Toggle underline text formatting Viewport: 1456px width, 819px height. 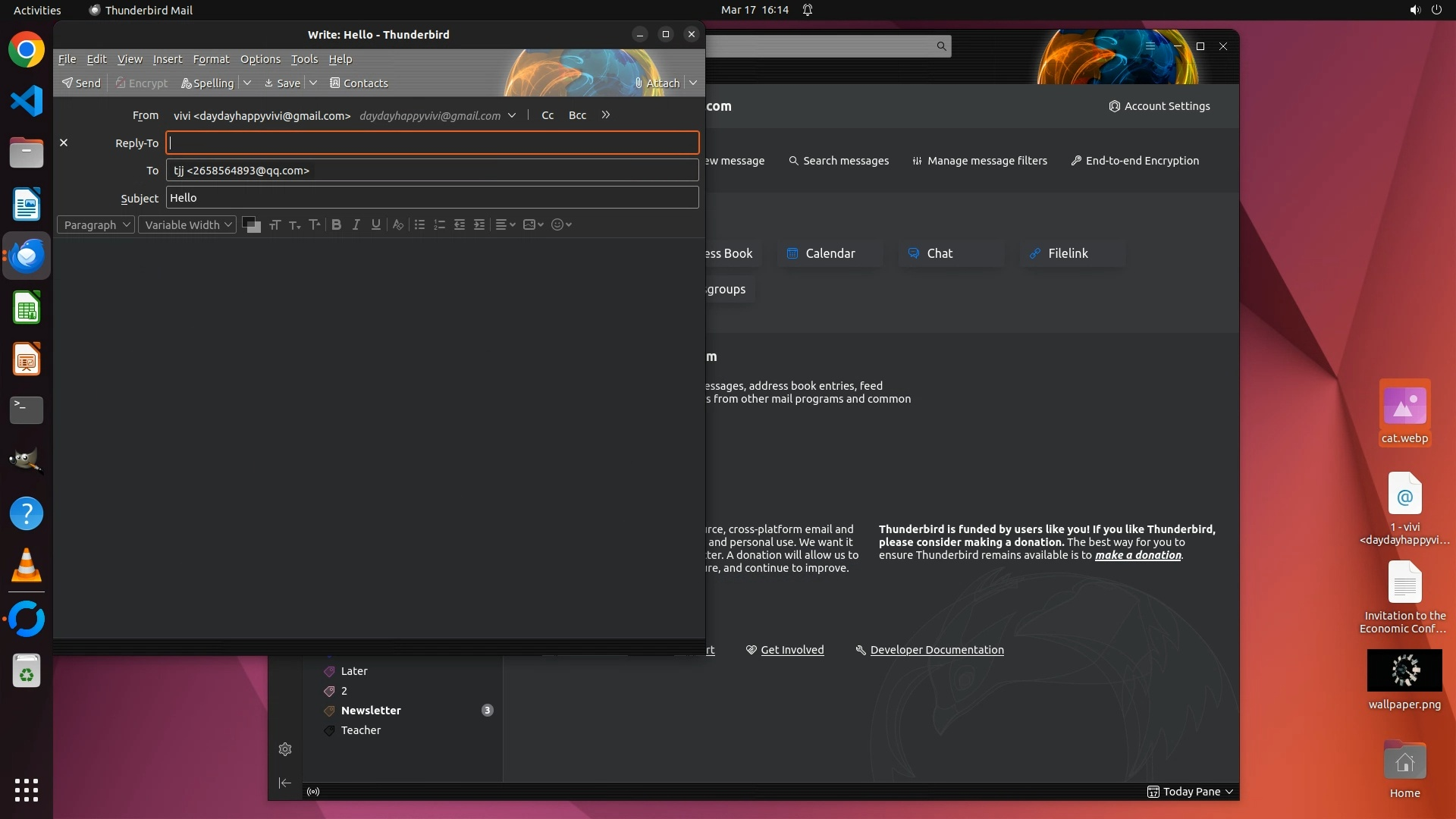[375, 224]
